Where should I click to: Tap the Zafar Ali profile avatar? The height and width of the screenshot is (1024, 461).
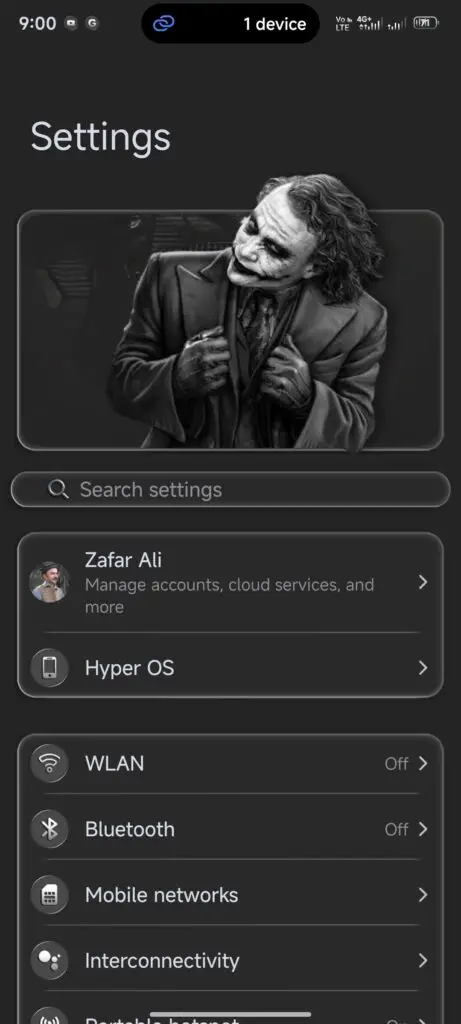pos(50,582)
